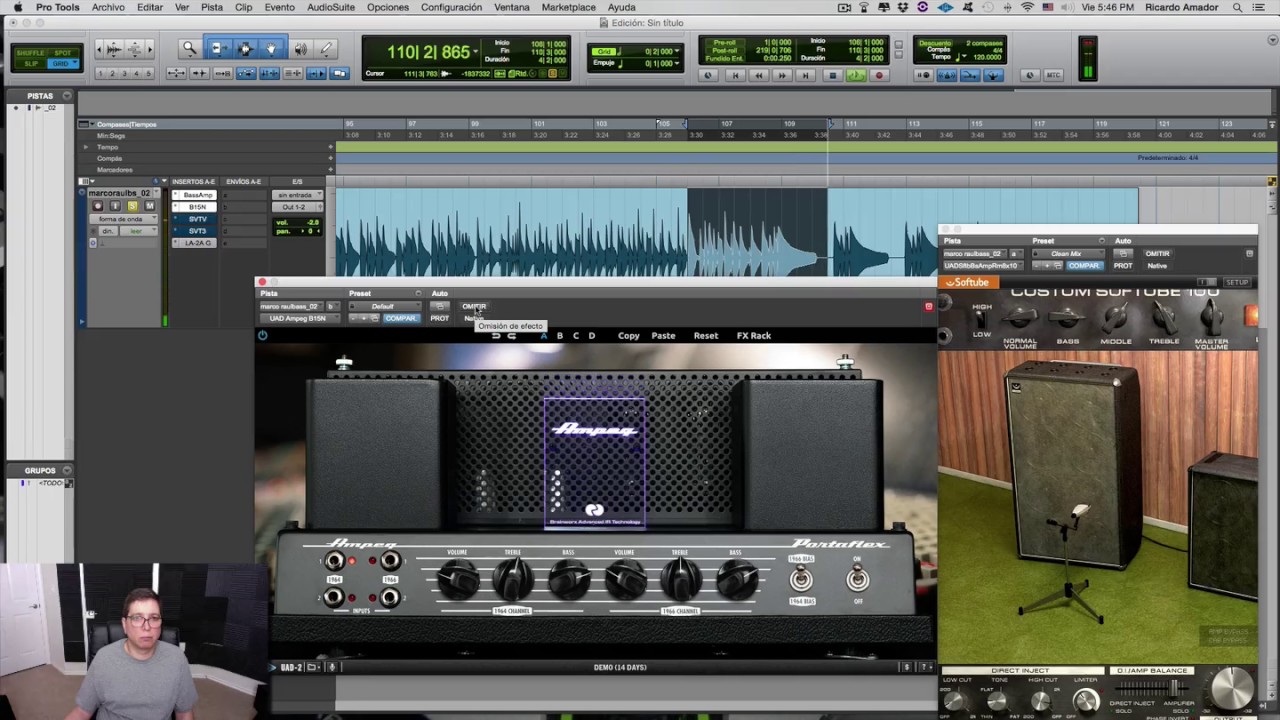Flip the amp ON/OFF power switch
Image resolution: width=1280 pixels, height=720 pixels.
[x=857, y=579]
